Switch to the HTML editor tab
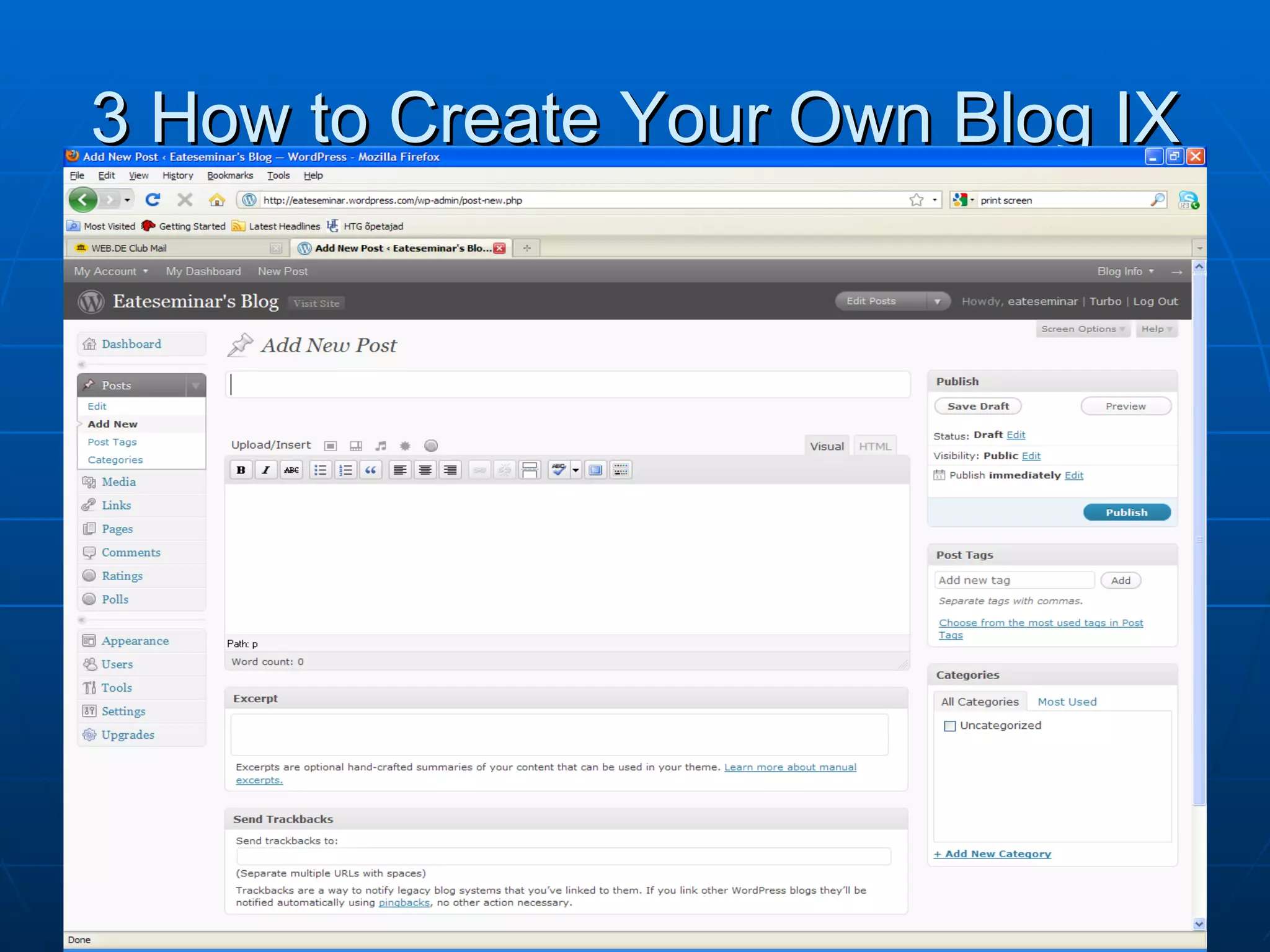This screenshot has width=1270, height=952. click(x=875, y=446)
